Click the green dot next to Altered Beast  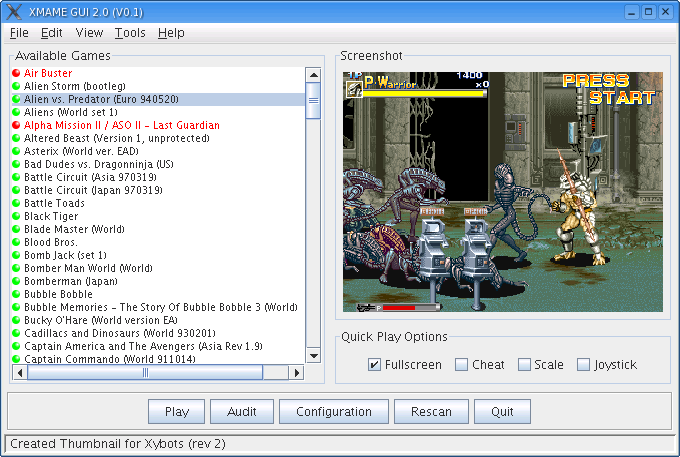pyautogui.click(x=16, y=138)
